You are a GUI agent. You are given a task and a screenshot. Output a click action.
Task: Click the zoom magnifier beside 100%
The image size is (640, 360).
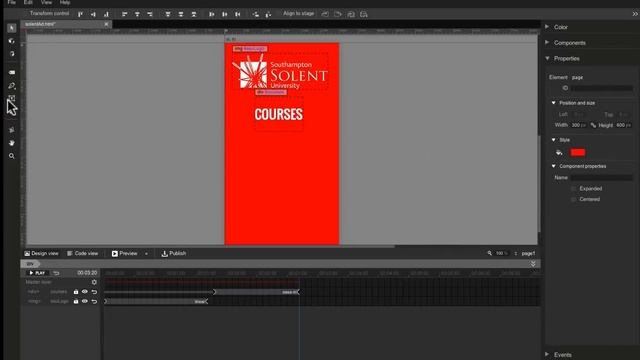coord(489,253)
